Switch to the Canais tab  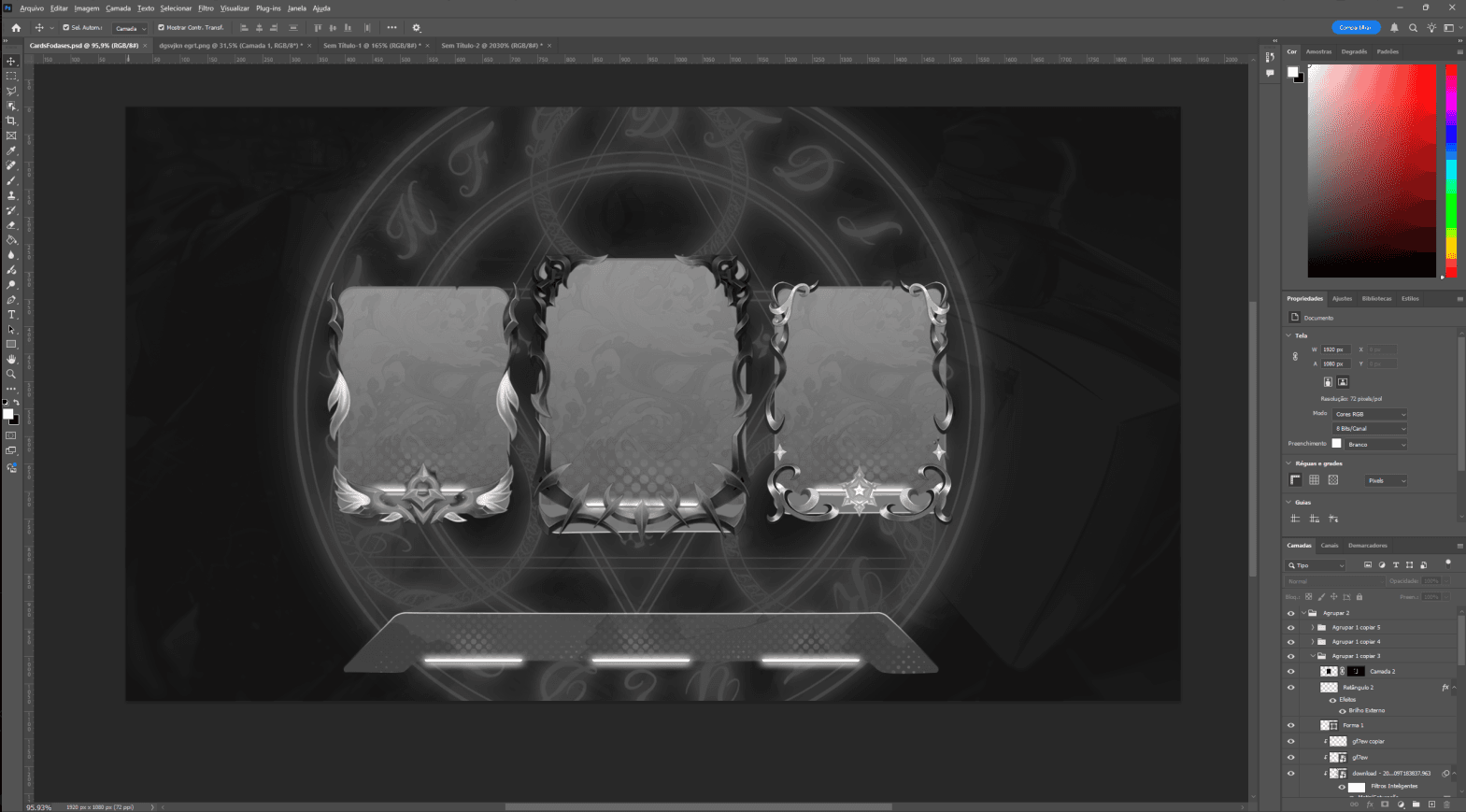1330,546
